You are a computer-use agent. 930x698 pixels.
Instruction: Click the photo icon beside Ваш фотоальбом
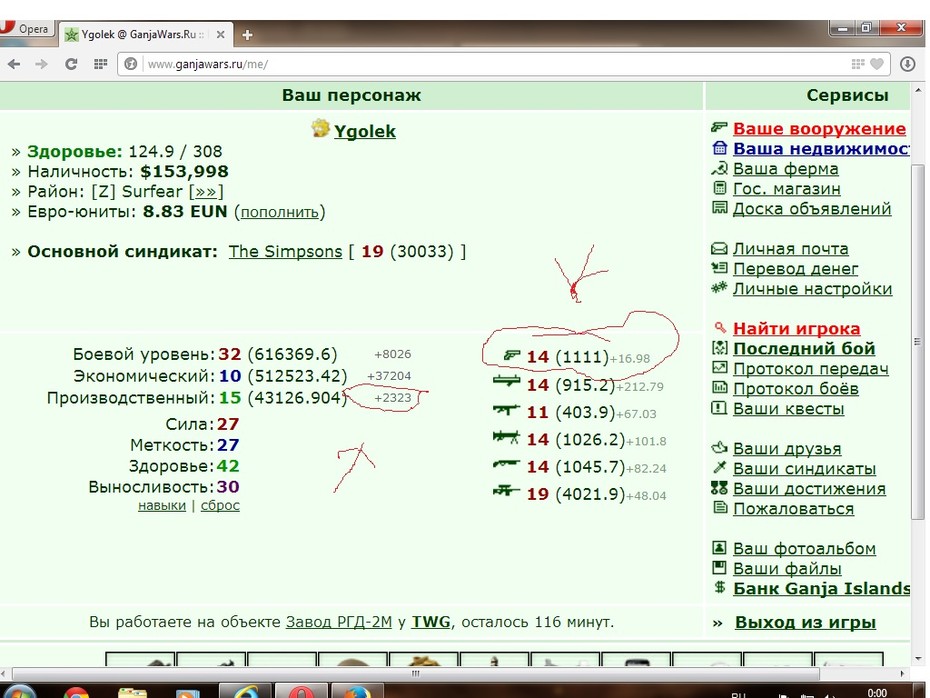tap(719, 547)
